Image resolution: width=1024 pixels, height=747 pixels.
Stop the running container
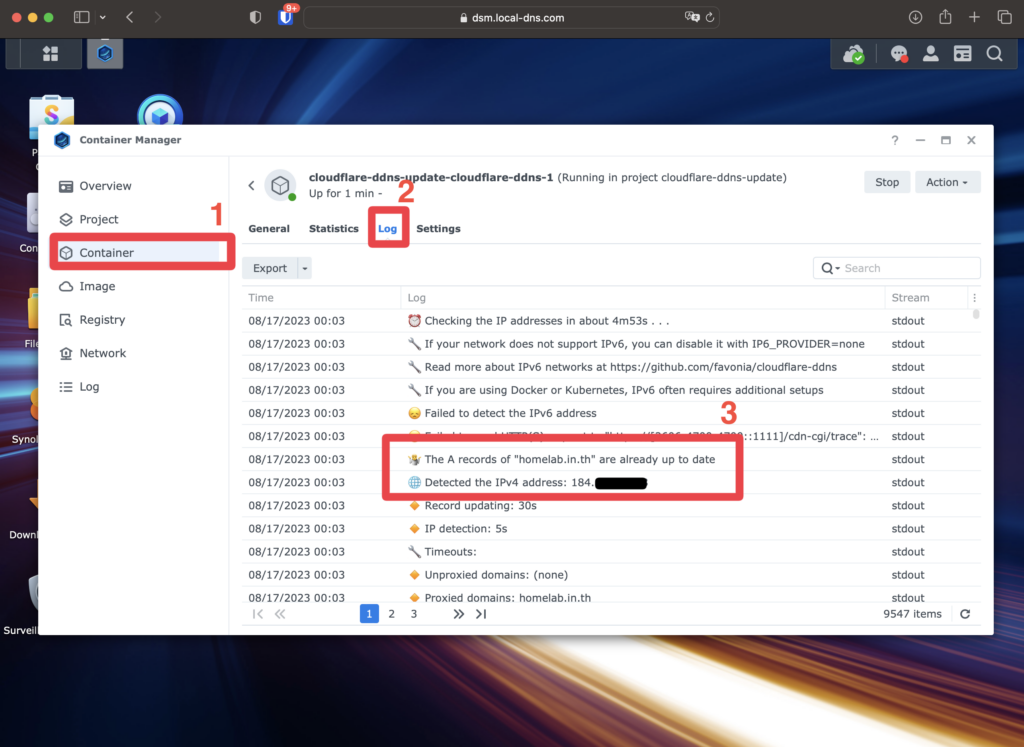[887, 182]
